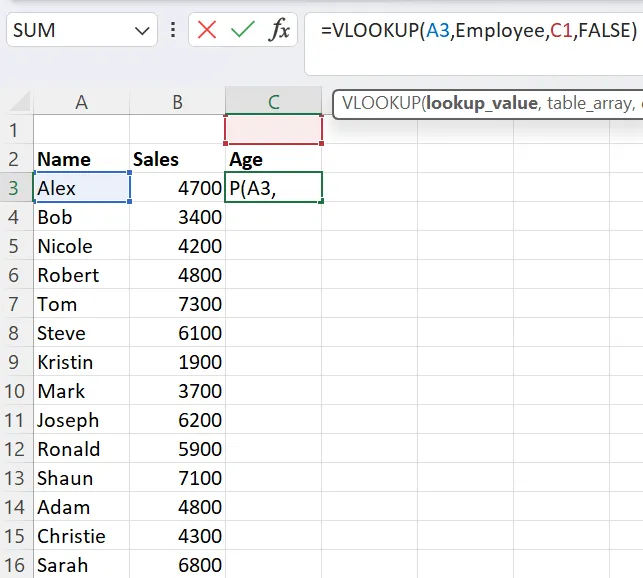Image resolution: width=643 pixels, height=578 pixels.
Task: Select row 3 header
Action: coord(16,188)
